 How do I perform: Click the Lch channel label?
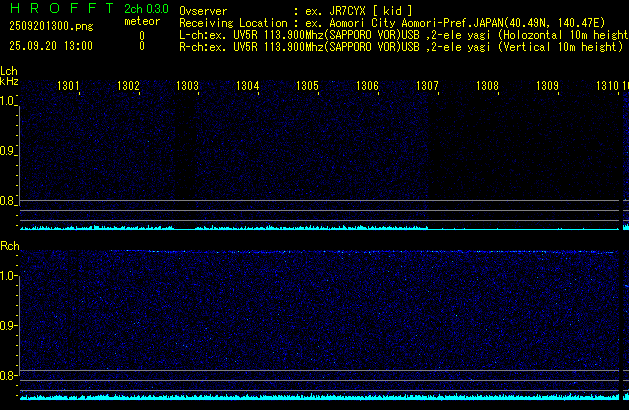click(9, 71)
